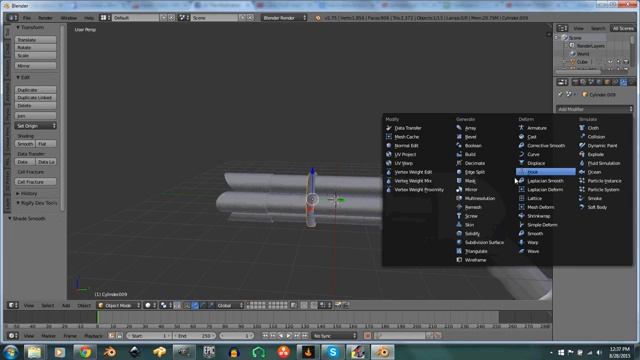Click the Delete button in Edit panel

(x=36, y=106)
